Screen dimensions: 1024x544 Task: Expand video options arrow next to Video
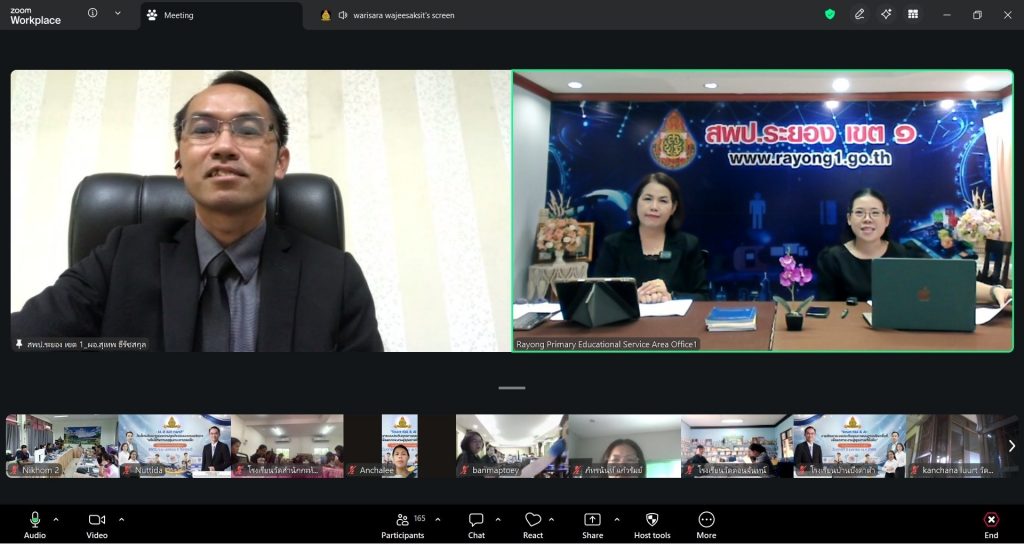[121, 519]
